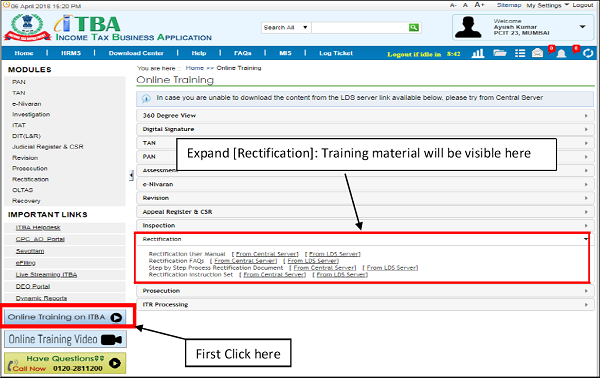
Task: Open Rectification User Manual From Central Server
Action: click(x=267, y=254)
